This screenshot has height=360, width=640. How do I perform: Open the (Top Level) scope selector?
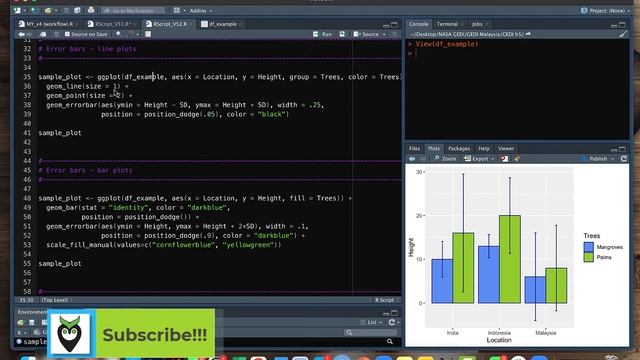pos(55,300)
